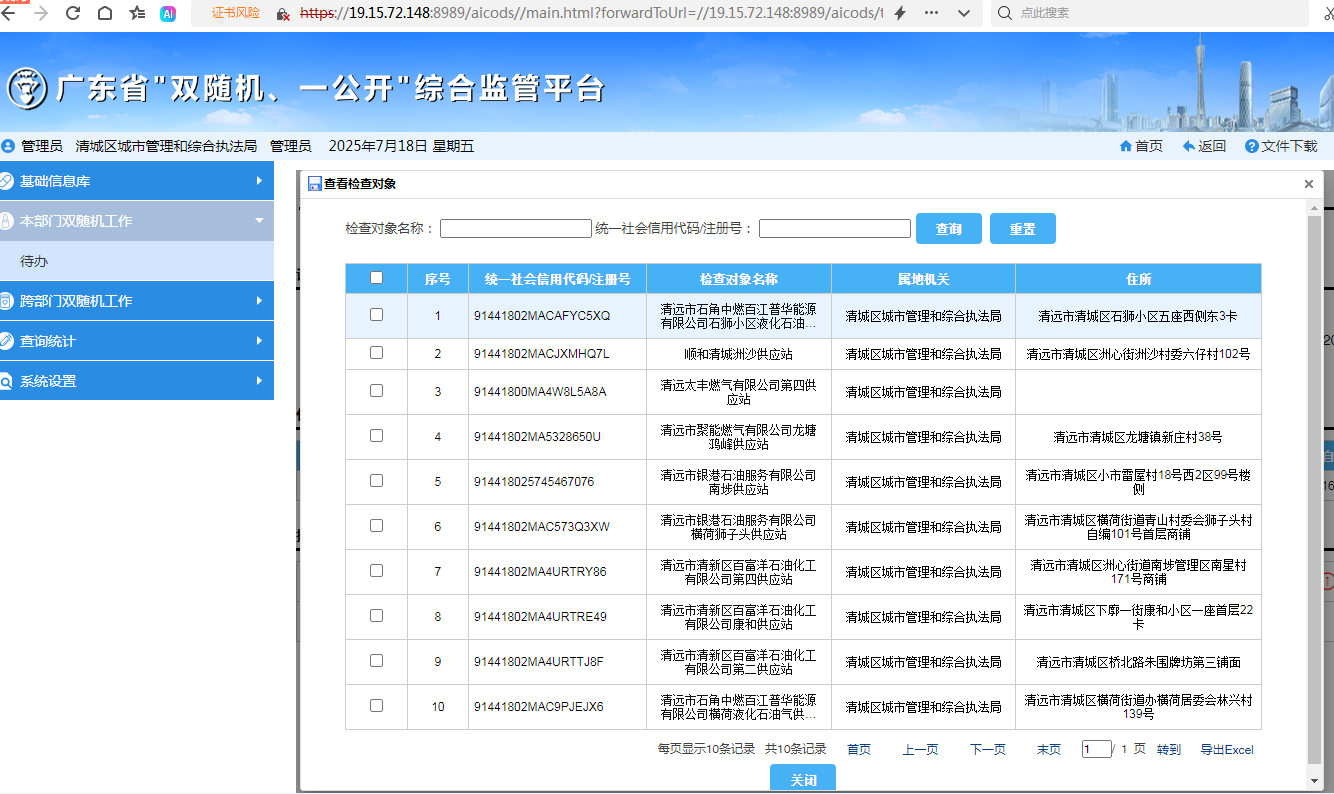Expand the 基础信息库 sidebar menu
Image resolution: width=1334 pixels, height=794 pixels.
pos(136,181)
